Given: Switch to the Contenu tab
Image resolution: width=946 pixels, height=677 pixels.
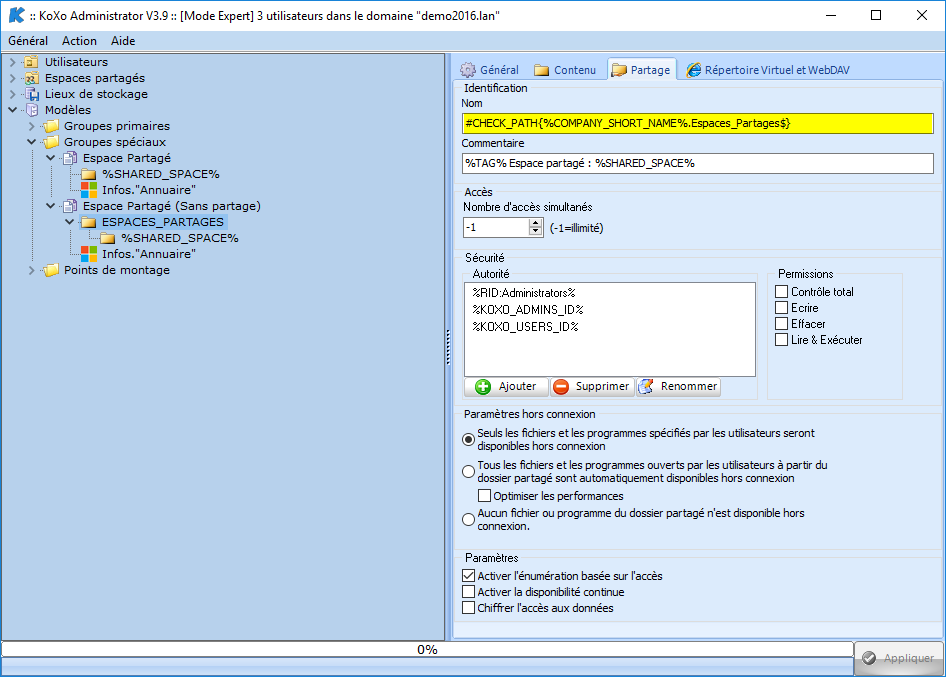Looking at the screenshot, I should click(x=565, y=70).
